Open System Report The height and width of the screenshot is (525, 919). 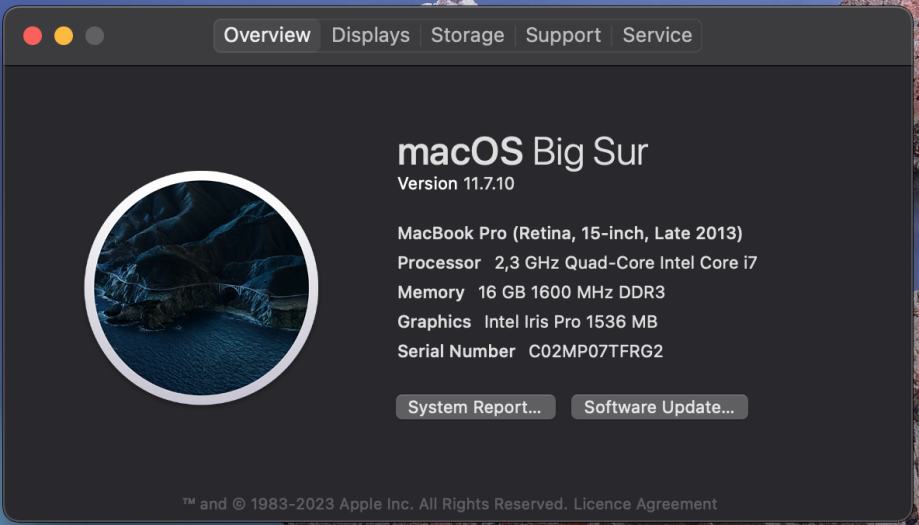click(475, 407)
